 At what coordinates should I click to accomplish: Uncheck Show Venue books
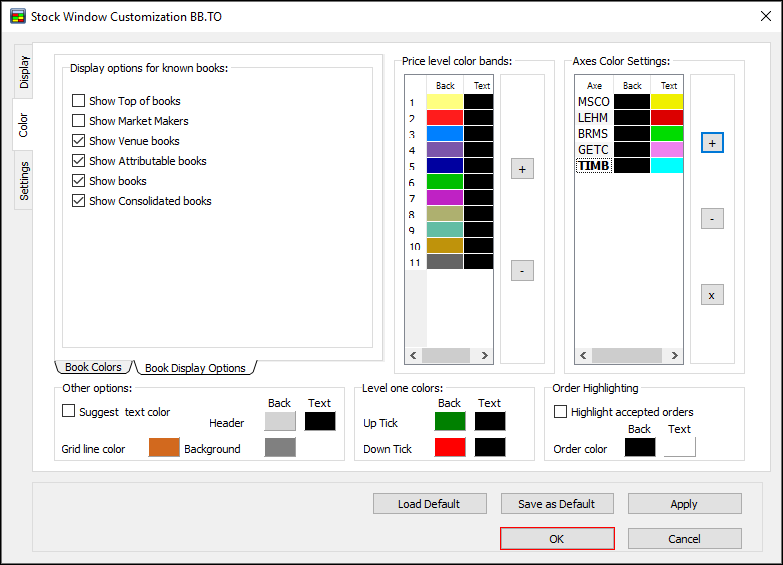(x=79, y=141)
